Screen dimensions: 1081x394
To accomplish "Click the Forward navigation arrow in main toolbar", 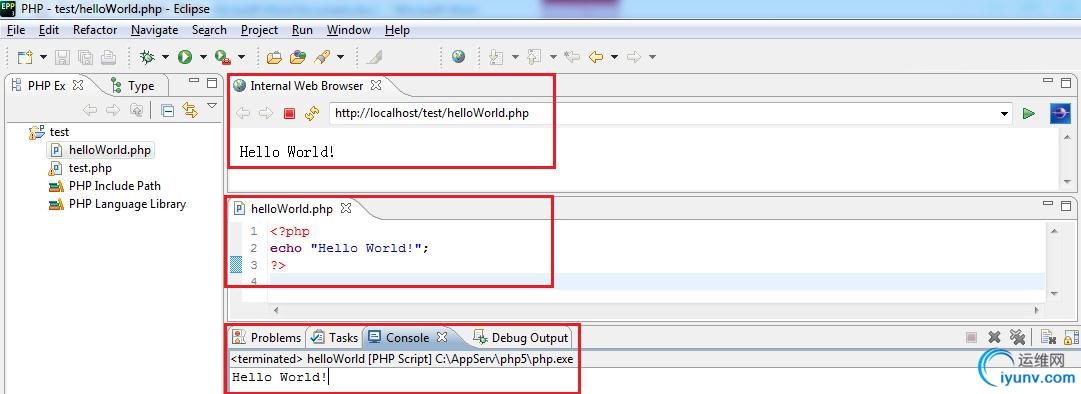I will pyautogui.click(x=634, y=57).
